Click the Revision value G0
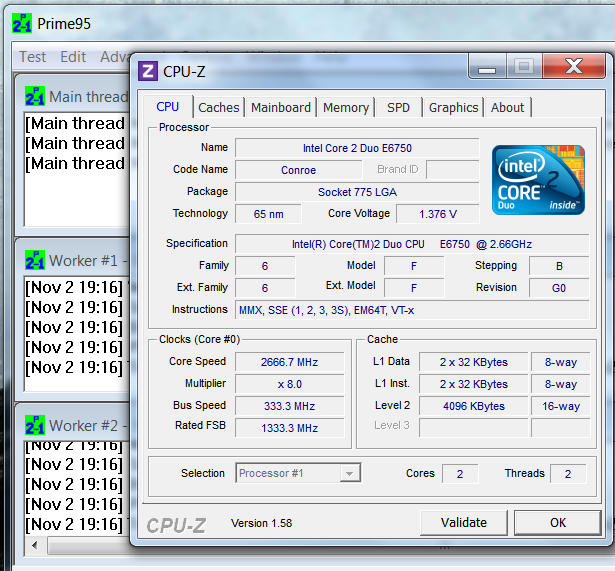 pyautogui.click(x=559, y=288)
